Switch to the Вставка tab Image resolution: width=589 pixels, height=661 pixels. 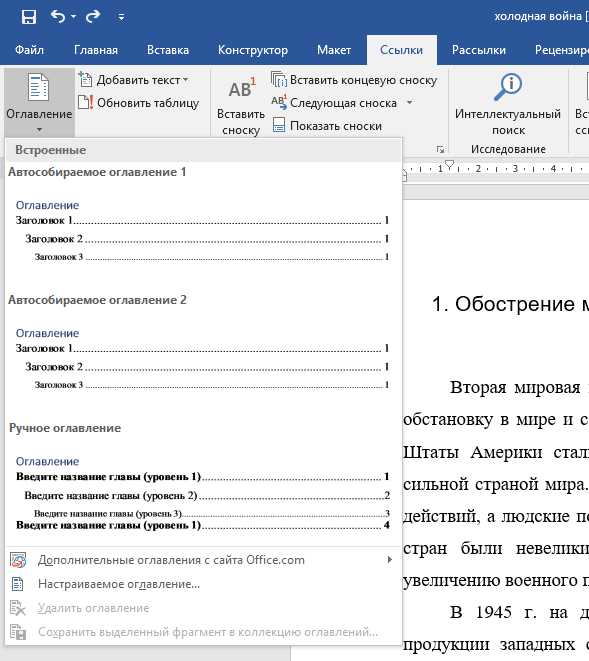[x=168, y=50]
